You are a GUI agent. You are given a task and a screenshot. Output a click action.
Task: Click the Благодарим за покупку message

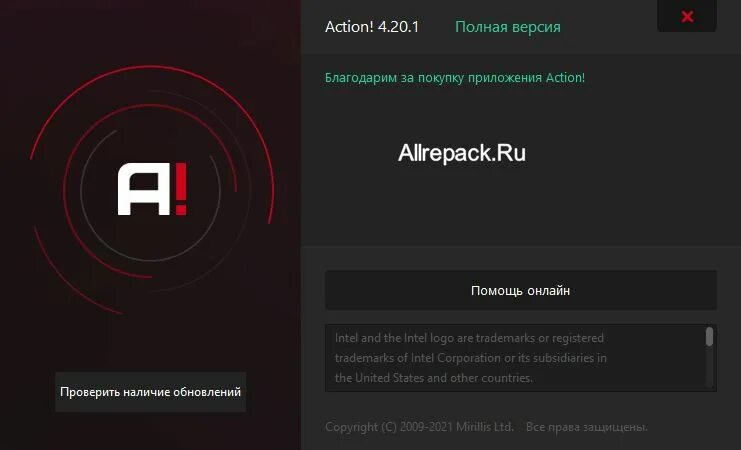455,78
